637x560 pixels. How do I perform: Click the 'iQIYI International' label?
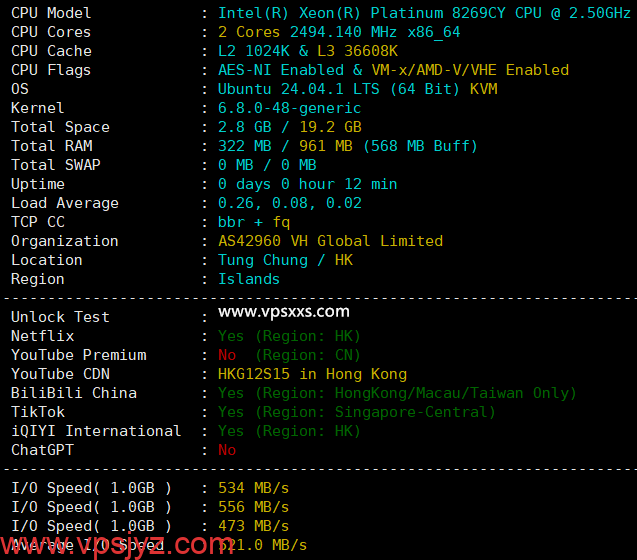coord(96,431)
